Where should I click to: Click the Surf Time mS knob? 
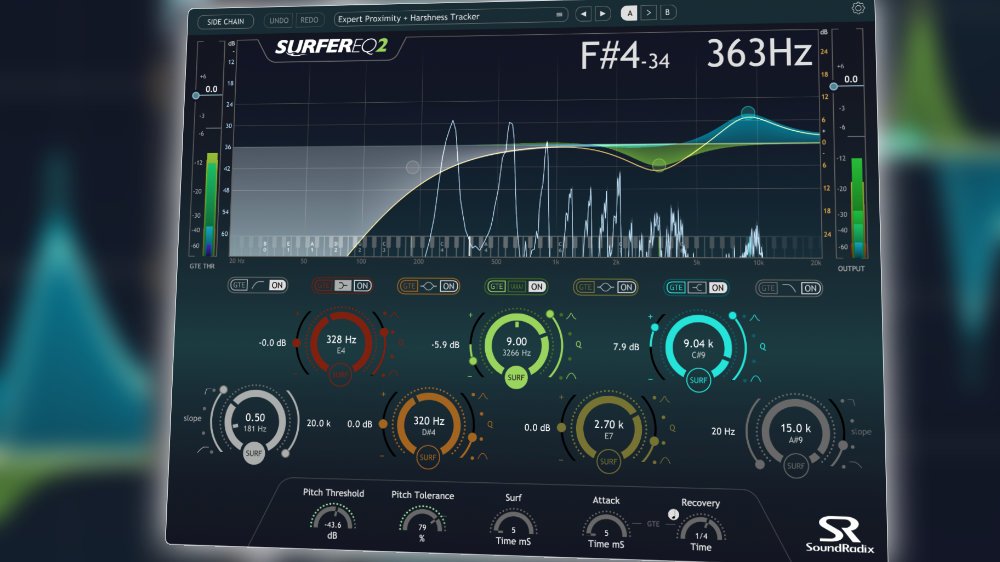[513, 524]
